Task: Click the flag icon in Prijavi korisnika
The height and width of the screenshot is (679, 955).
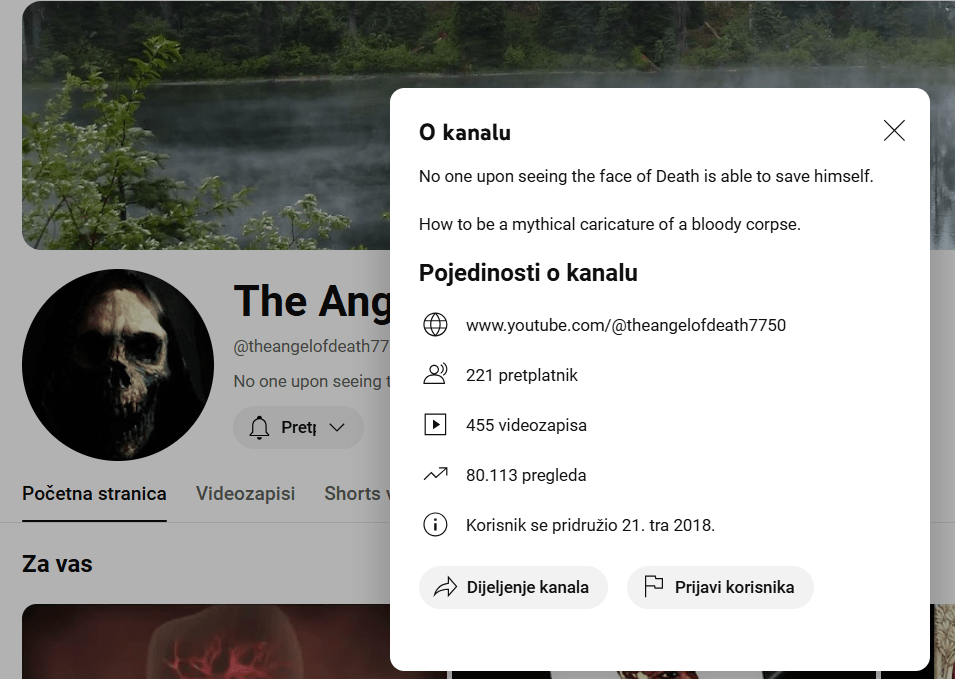Action: (x=654, y=586)
